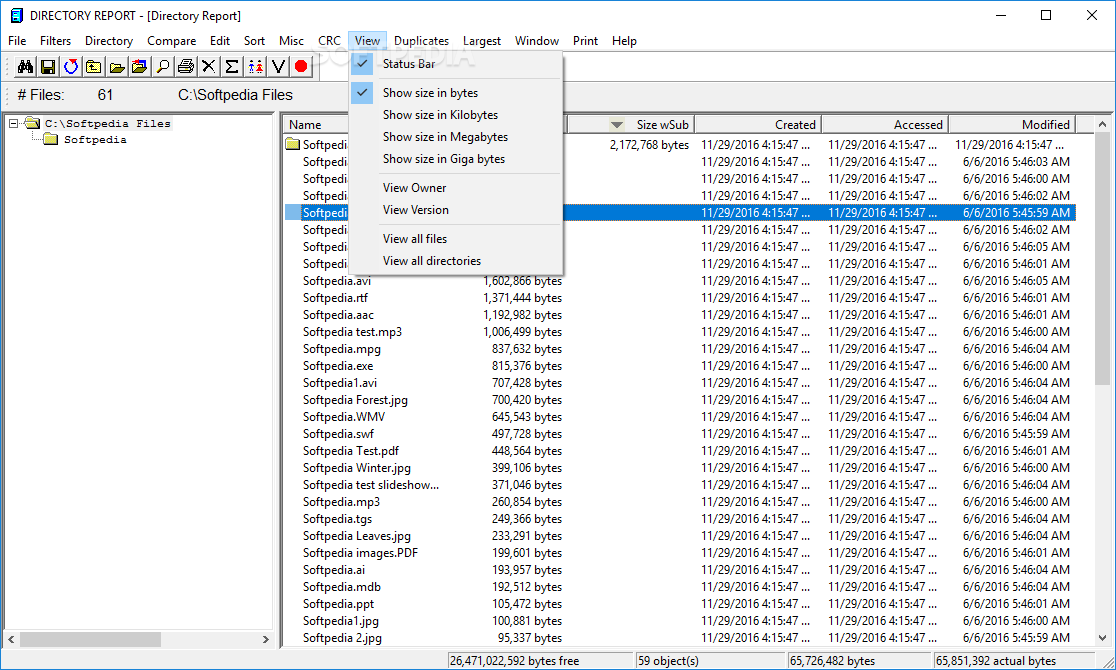The image size is (1116, 670).
Task: Click the blue circular refresh icon
Action: point(70,67)
